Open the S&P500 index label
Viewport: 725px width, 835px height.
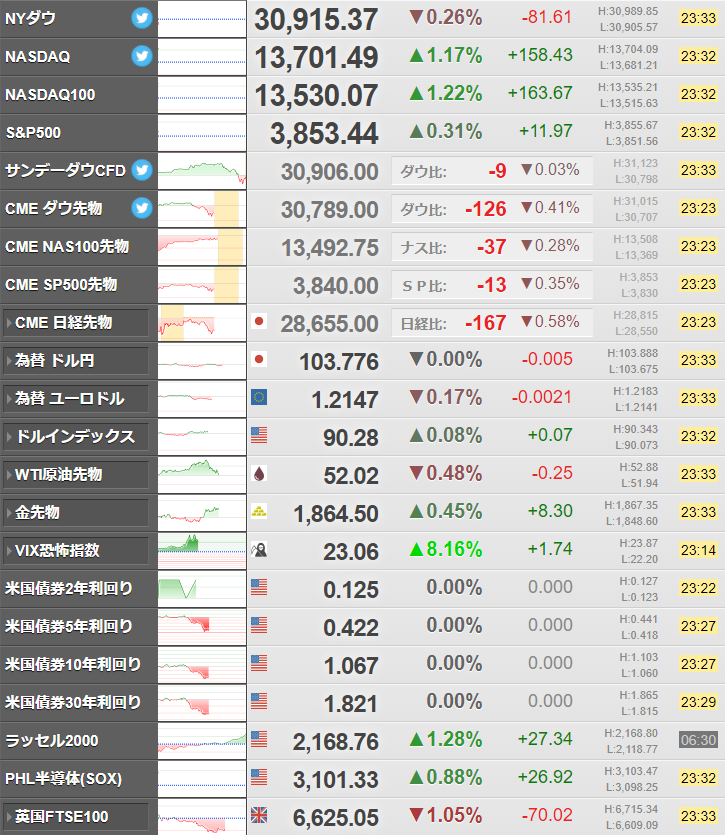(x=33, y=133)
